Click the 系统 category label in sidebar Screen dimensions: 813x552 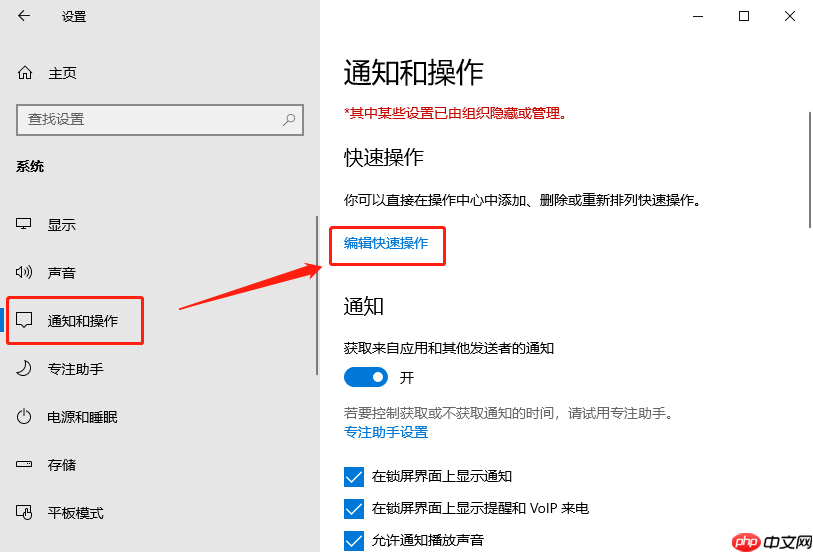click(30, 166)
